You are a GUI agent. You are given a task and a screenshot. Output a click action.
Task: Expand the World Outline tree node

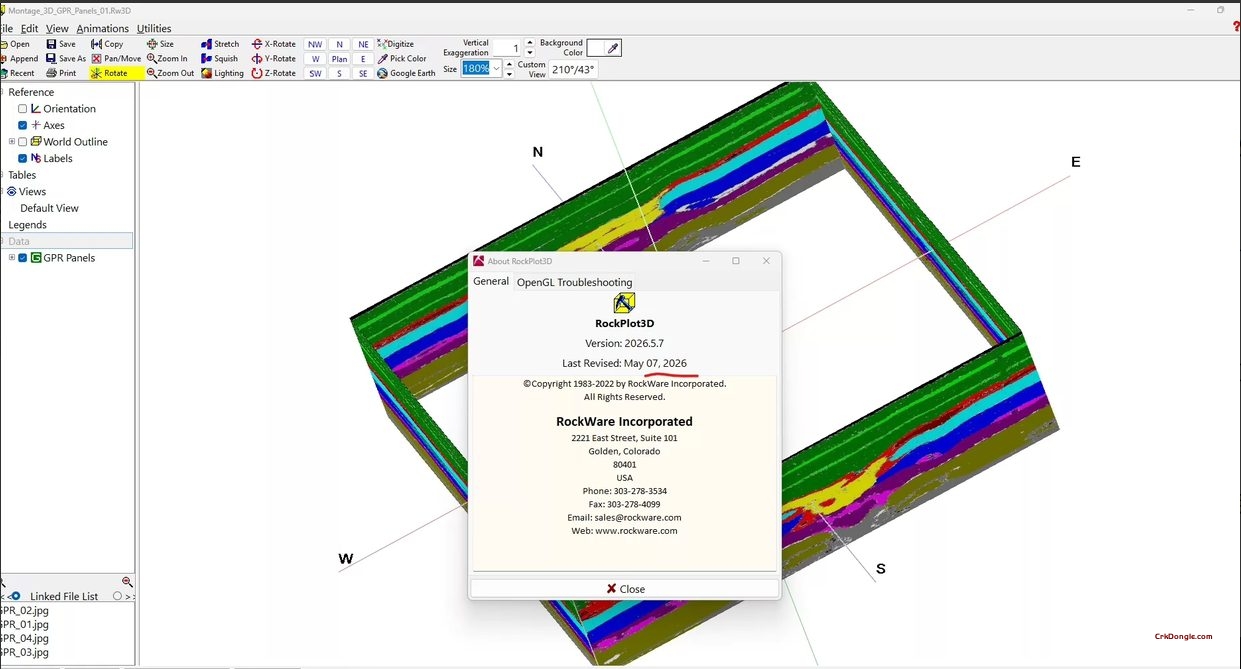[12, 142]
